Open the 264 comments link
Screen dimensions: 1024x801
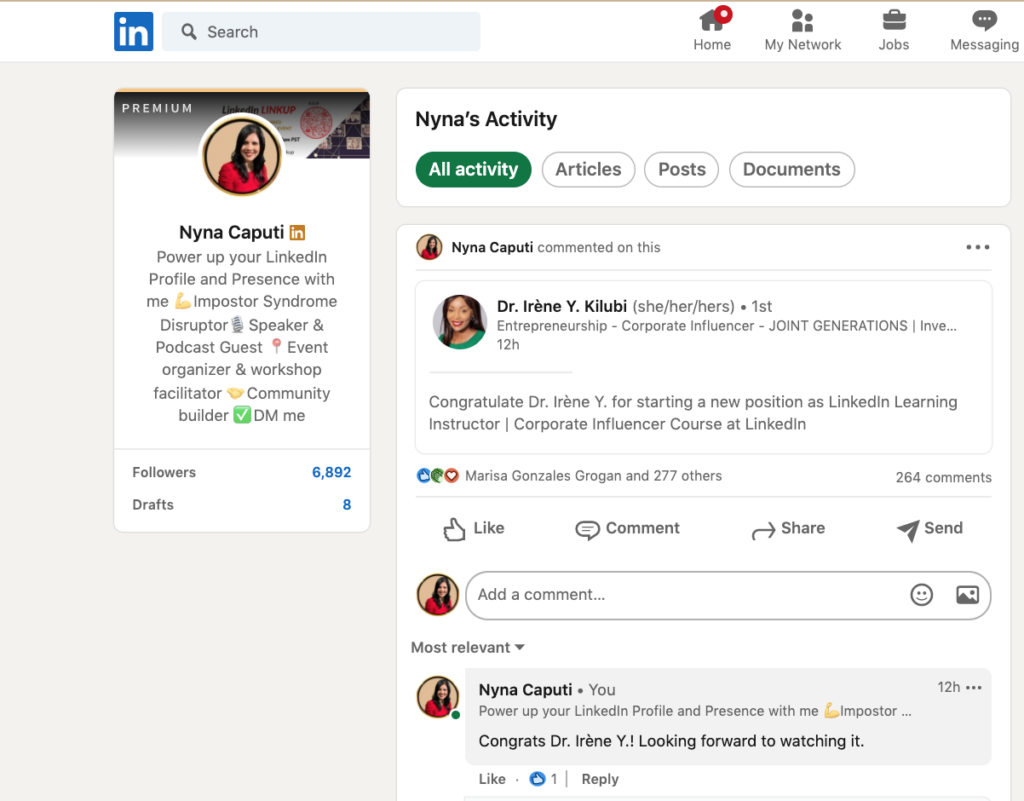pos(943,477)
